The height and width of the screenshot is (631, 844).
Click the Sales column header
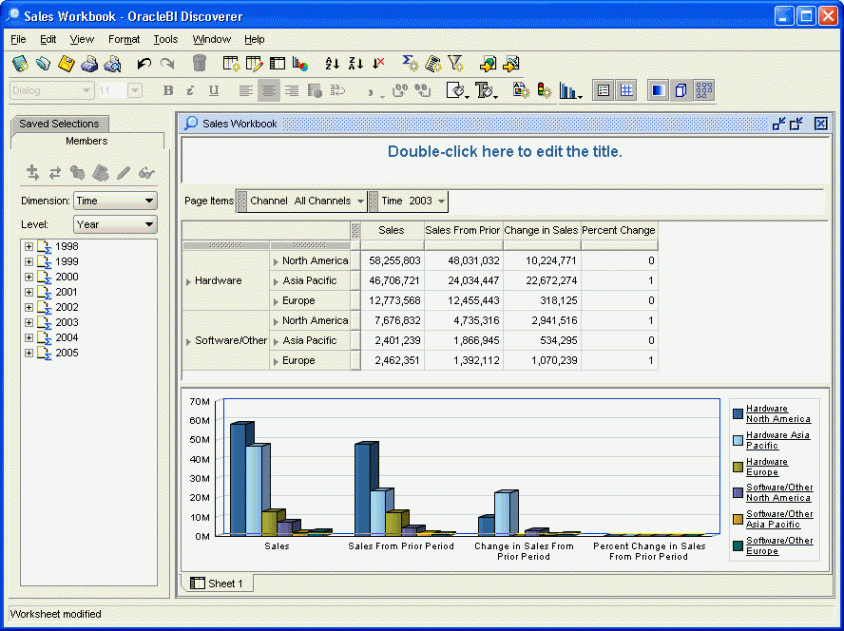(x=391, y=230)
